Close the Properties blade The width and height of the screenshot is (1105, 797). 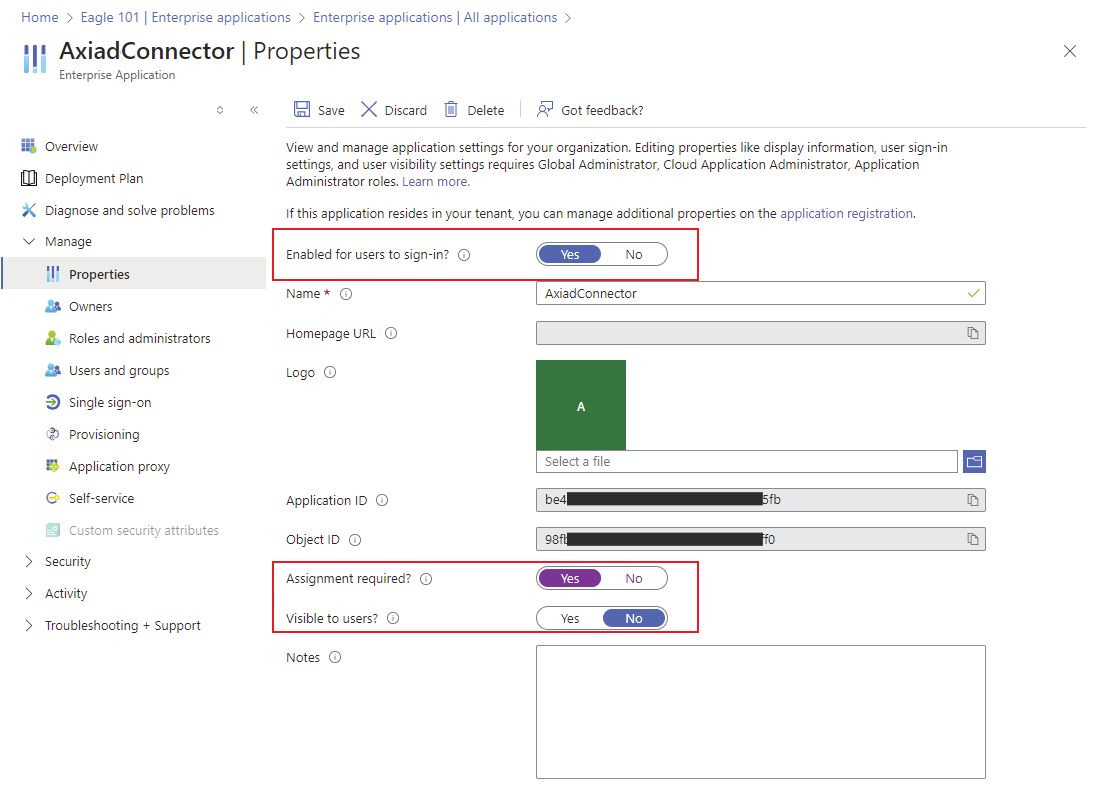(1070, 51)
